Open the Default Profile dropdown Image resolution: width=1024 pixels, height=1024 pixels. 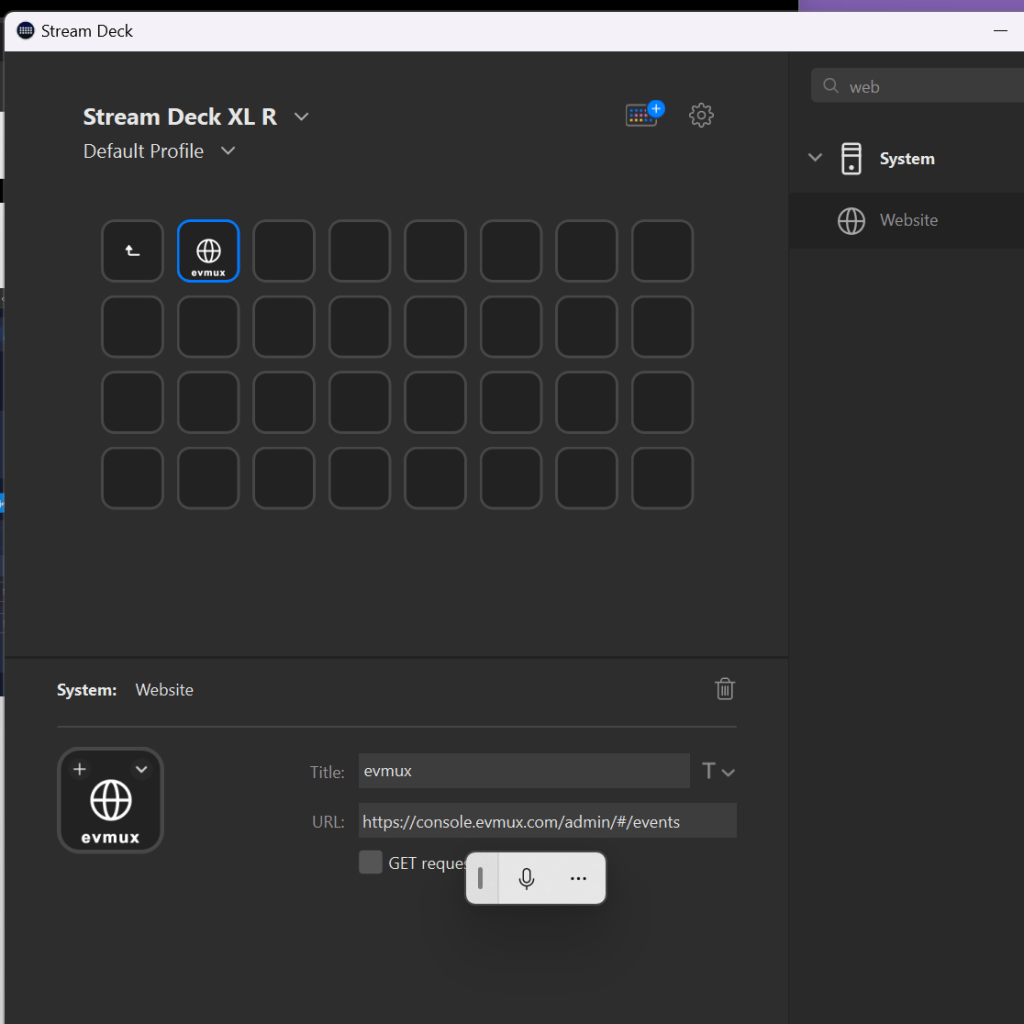click(228, 151)
